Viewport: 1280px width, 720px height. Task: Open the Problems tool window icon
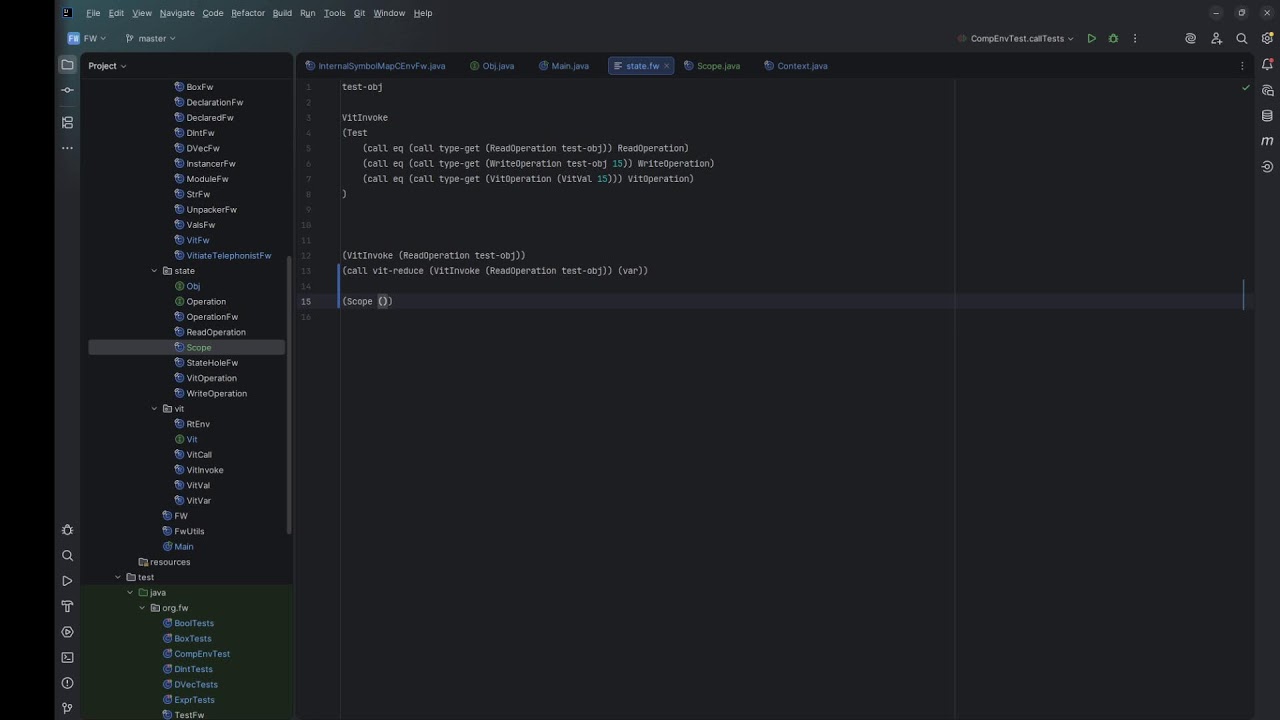coord(67,683)
